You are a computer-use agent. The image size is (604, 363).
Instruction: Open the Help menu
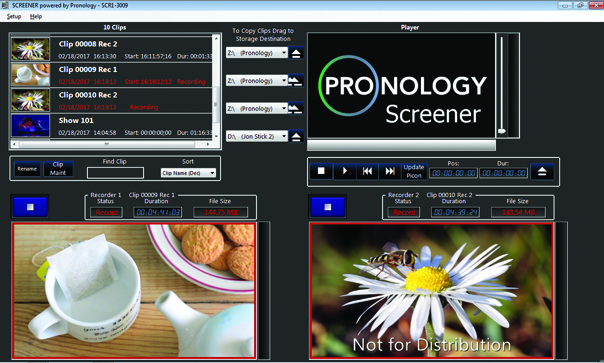point(36,17)
